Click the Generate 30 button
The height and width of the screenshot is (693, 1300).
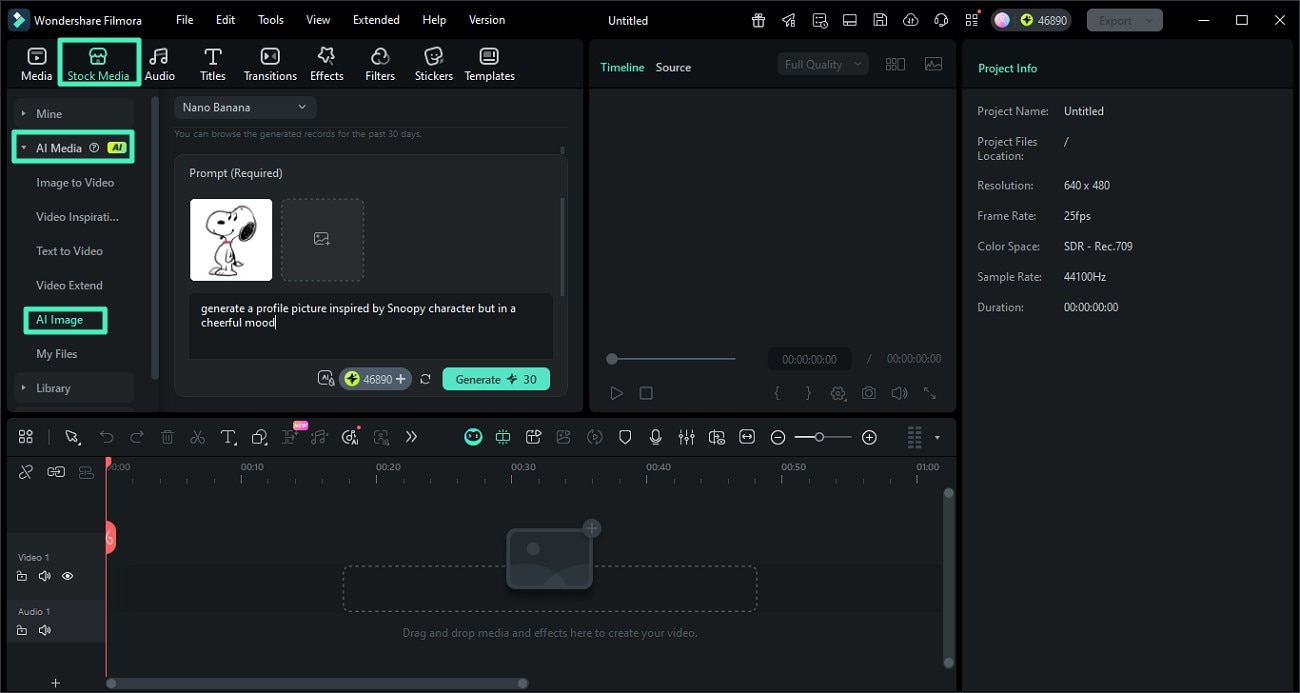coord(496,379)
